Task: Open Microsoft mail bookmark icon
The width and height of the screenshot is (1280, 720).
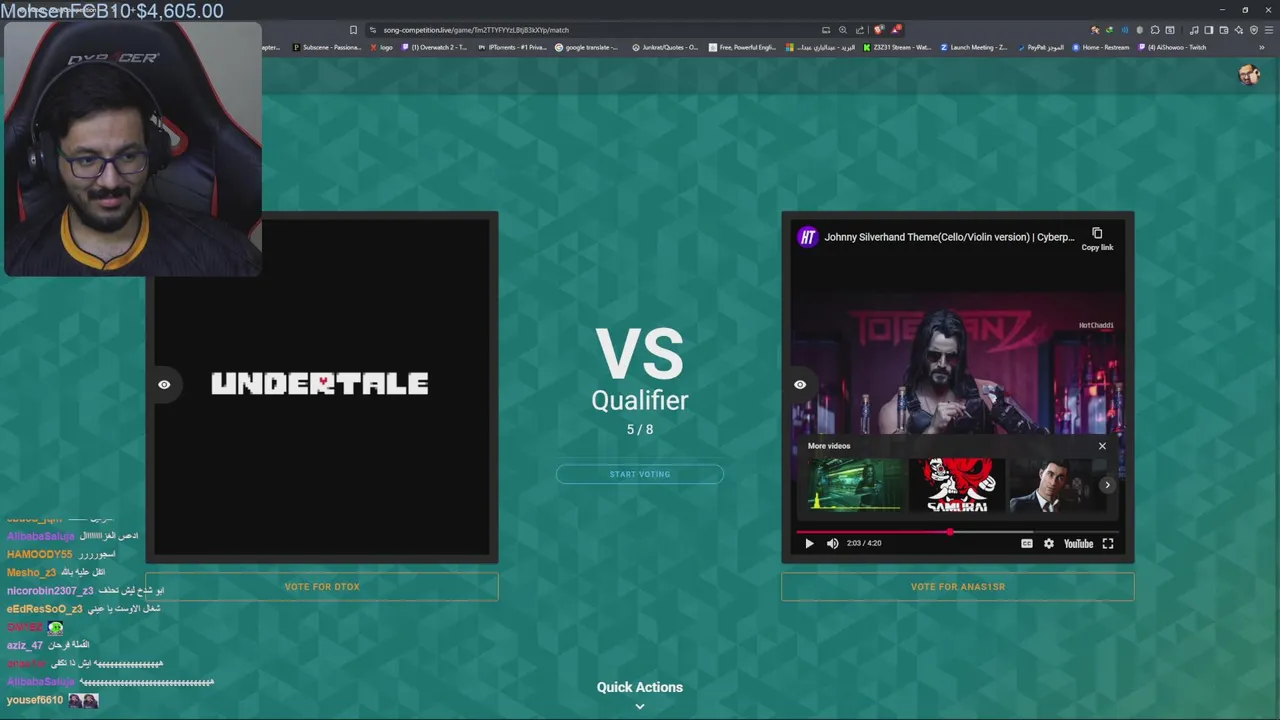Action: tap(790, 47)
